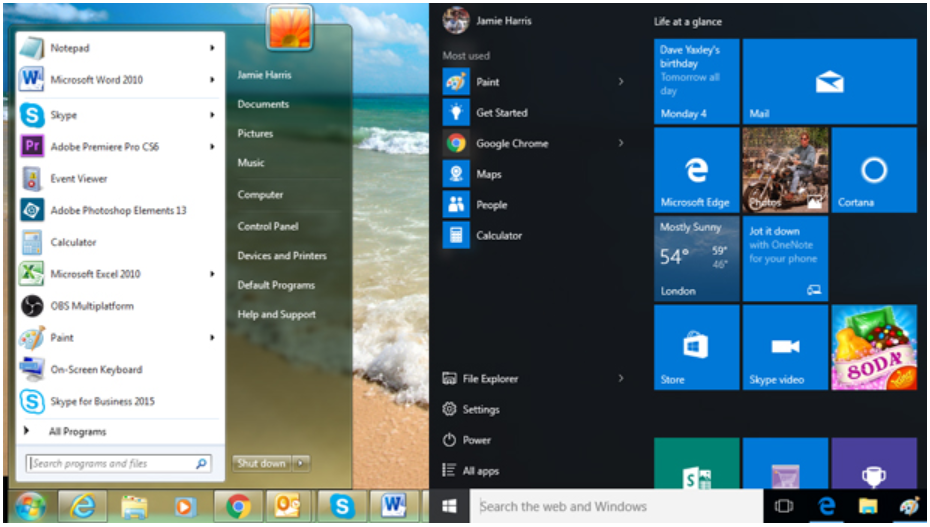Open Calculator in Windows 7 menu
This screenshot has height=527, width=930.
[119, 242]
